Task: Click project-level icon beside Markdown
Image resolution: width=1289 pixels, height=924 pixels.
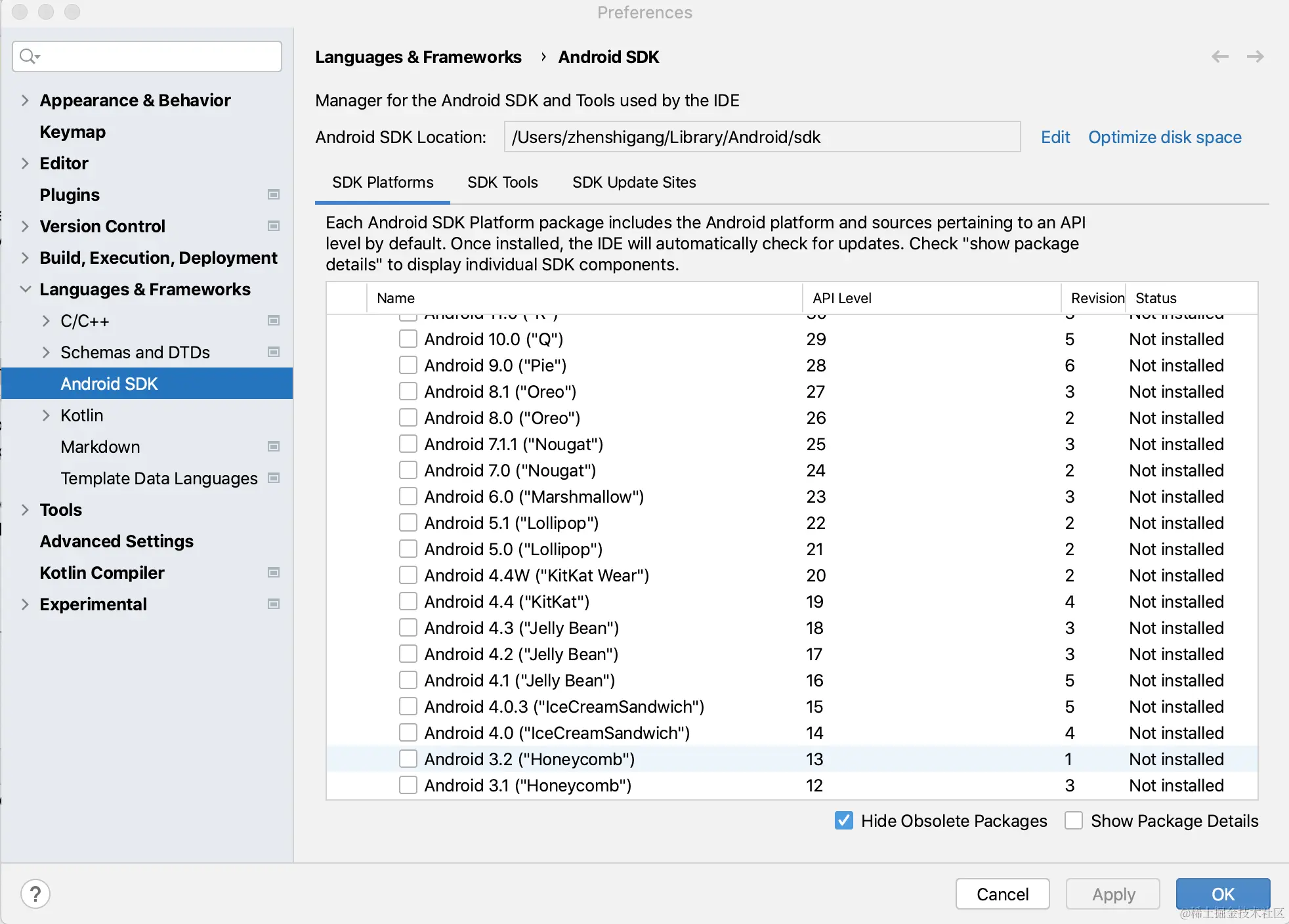Action: click(x=274, y=447)
